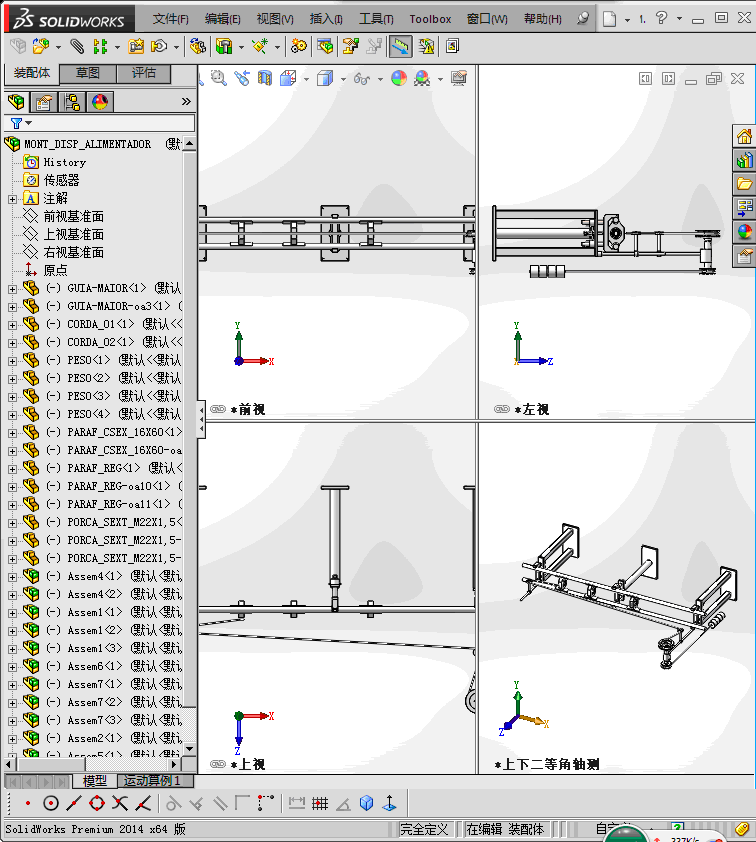Toggle the Section View tool
Screen dimensions: 756x842
coord(265,78)
